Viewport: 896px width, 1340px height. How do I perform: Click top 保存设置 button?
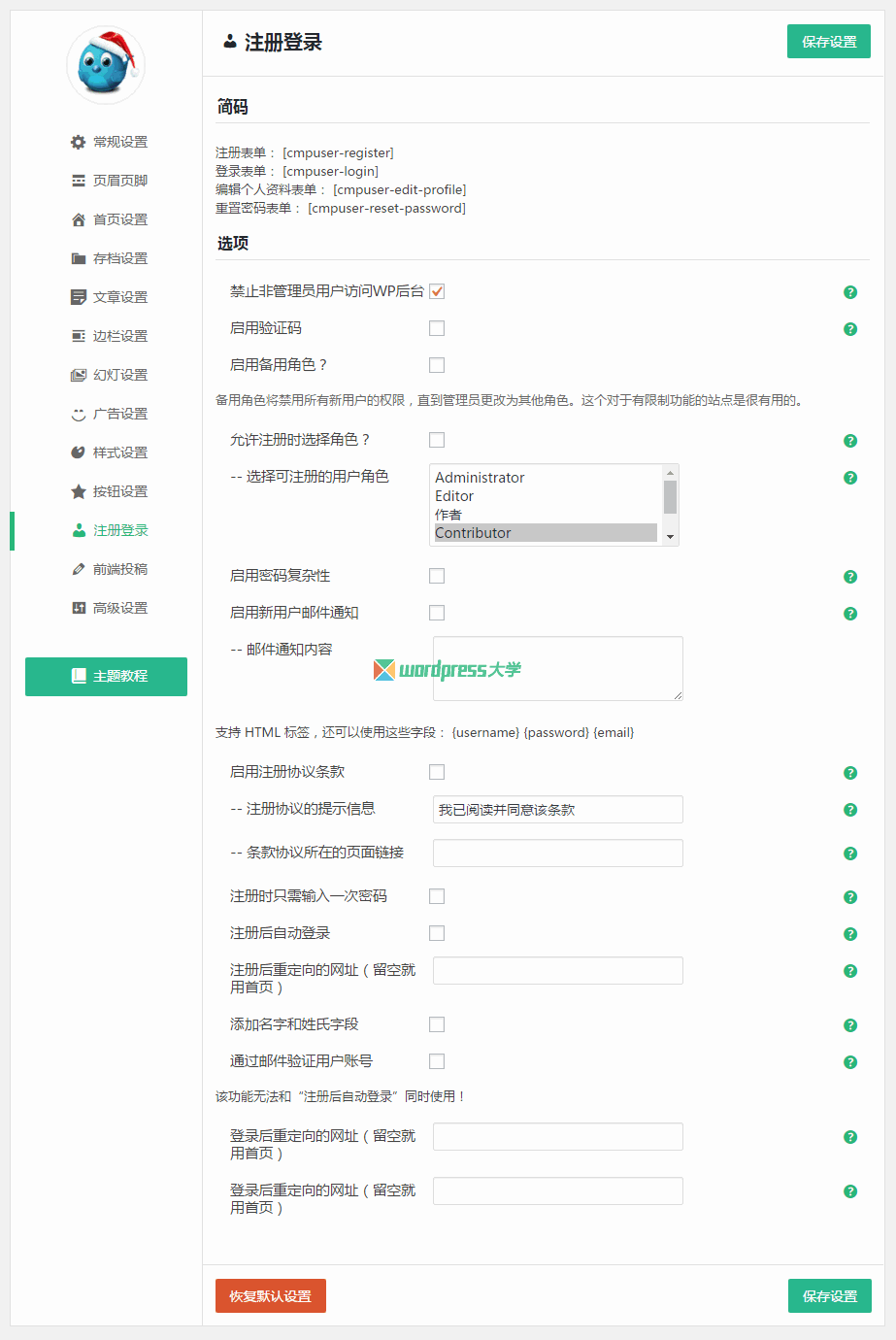(829, 42)
